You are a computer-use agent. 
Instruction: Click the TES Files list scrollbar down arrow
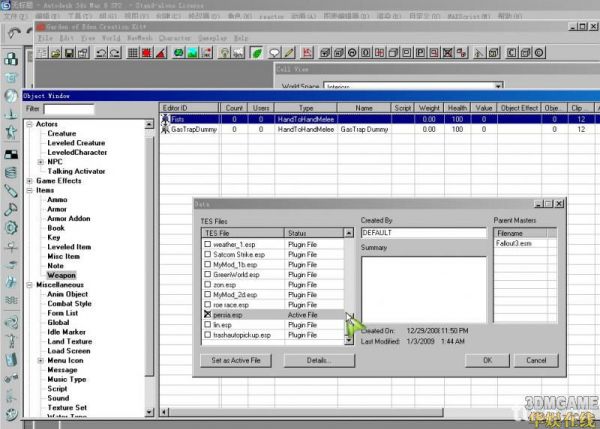point(349,341)
